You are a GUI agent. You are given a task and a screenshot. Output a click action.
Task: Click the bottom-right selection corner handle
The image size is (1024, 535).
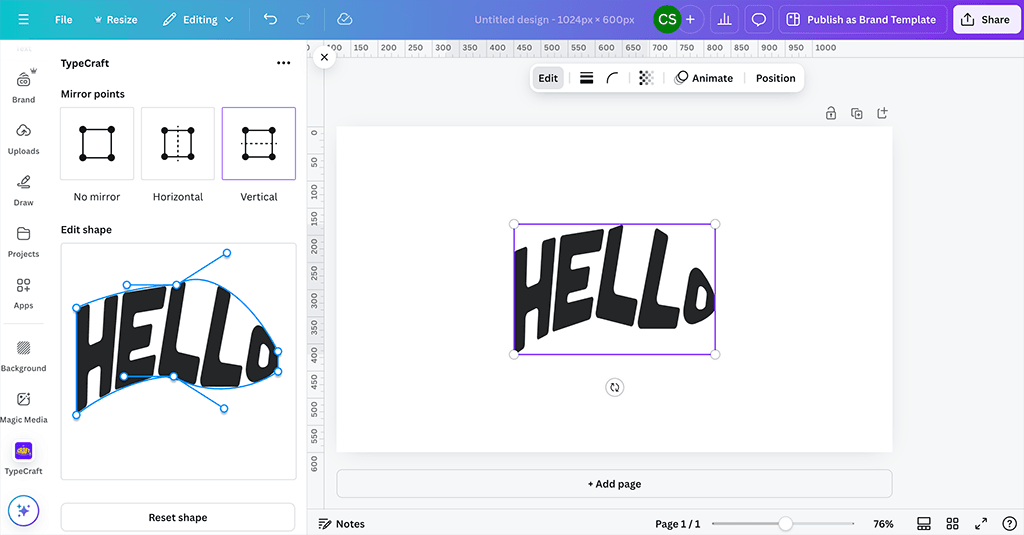(x=715, y=355)
